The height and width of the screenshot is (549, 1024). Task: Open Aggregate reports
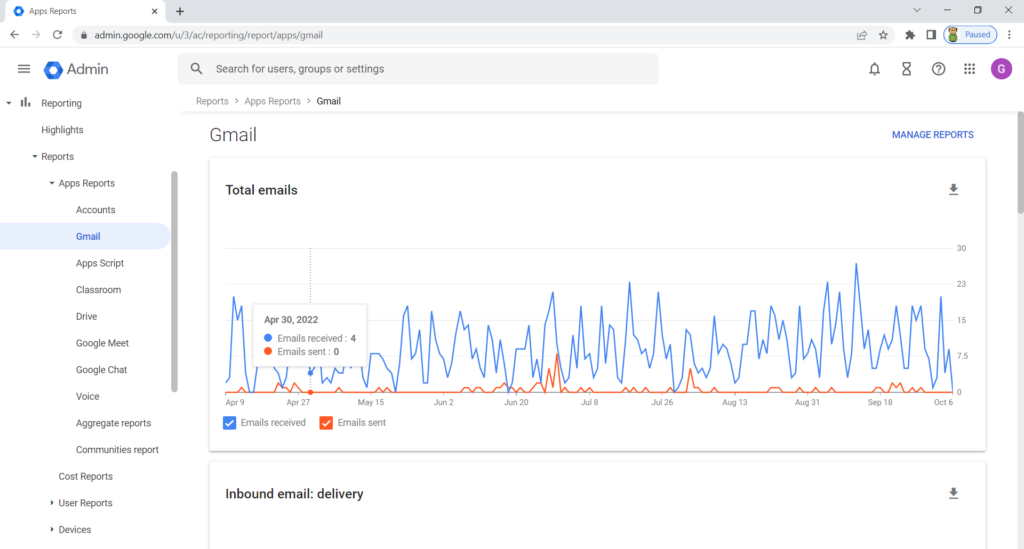click(113, 423)
